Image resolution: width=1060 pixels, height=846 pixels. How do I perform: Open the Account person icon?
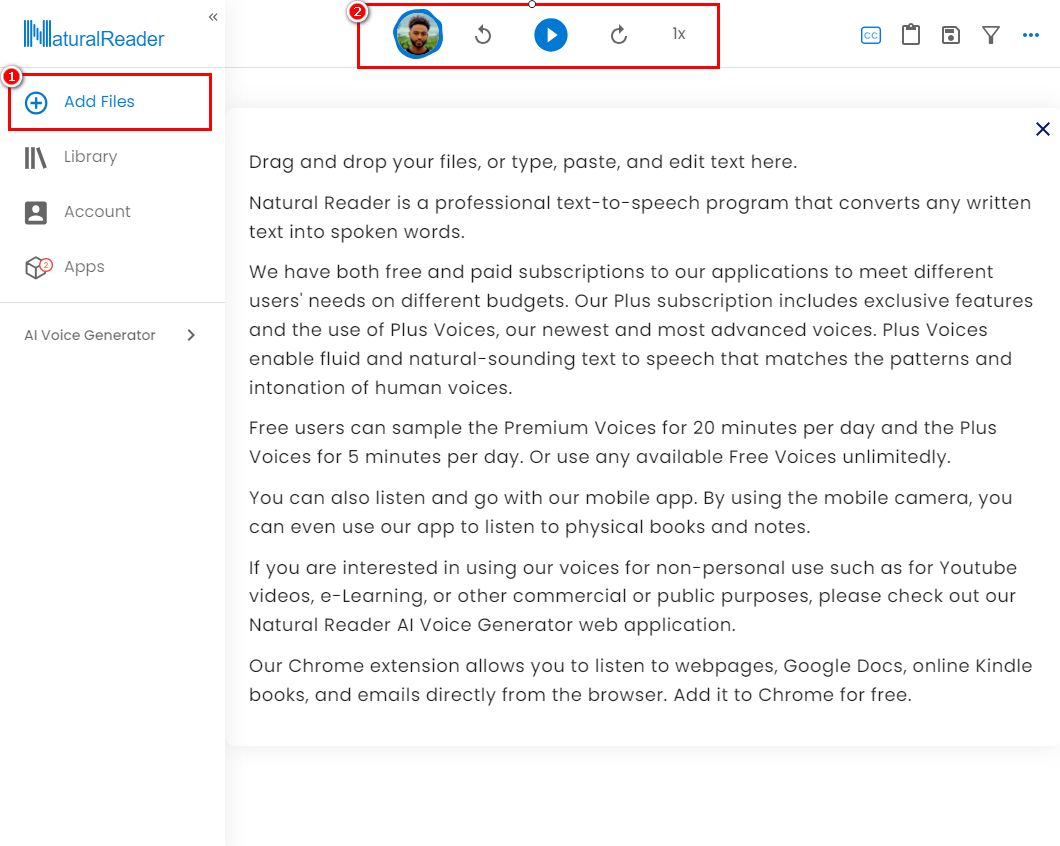[x=36, y=212]
